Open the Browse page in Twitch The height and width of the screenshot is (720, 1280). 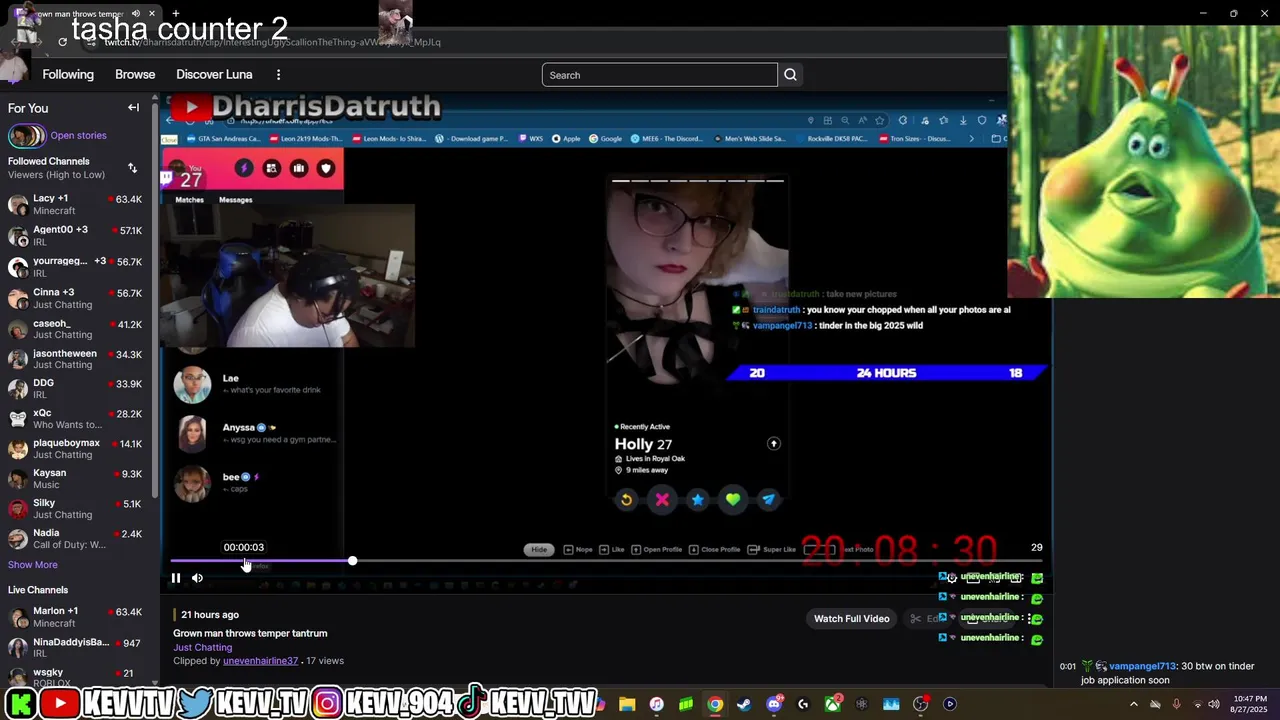click(x=135, y=75)
